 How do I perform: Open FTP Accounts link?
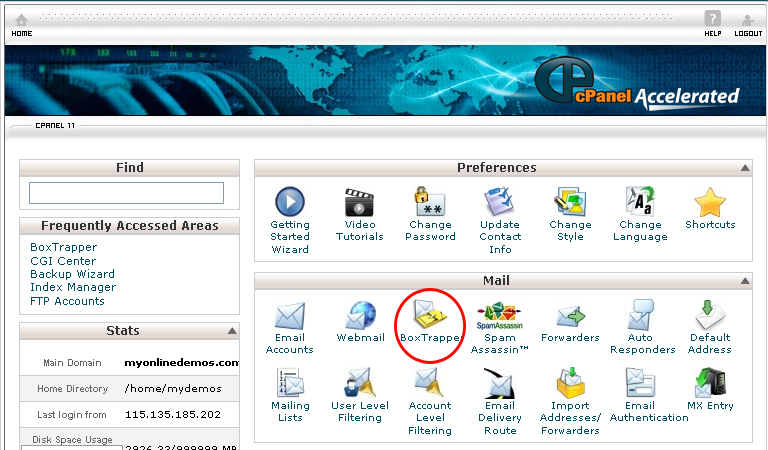click(67, 301)
